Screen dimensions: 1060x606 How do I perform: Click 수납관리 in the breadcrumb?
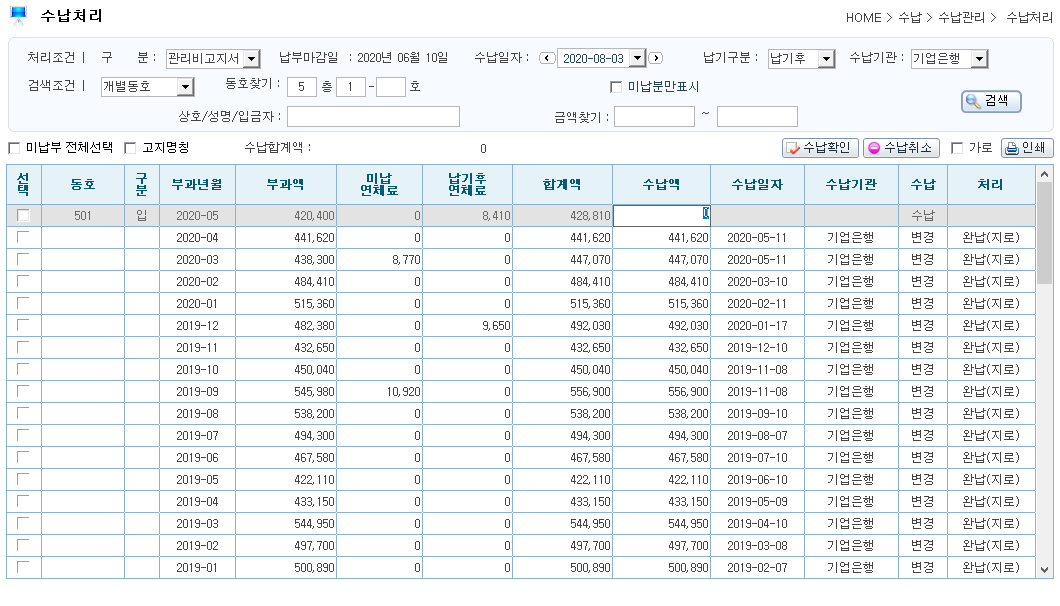pos(961,18)
